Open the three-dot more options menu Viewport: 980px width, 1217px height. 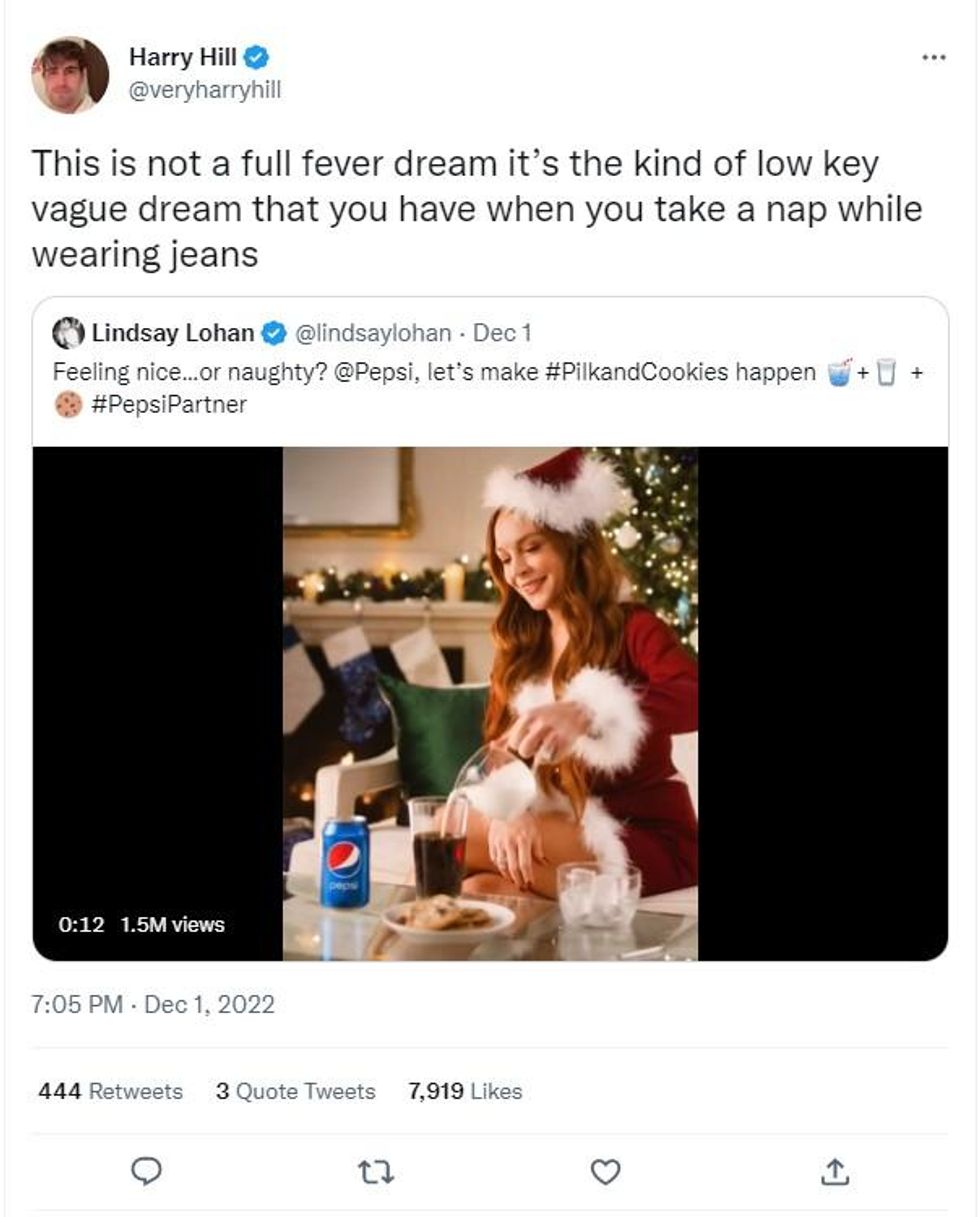pos(932,58)
